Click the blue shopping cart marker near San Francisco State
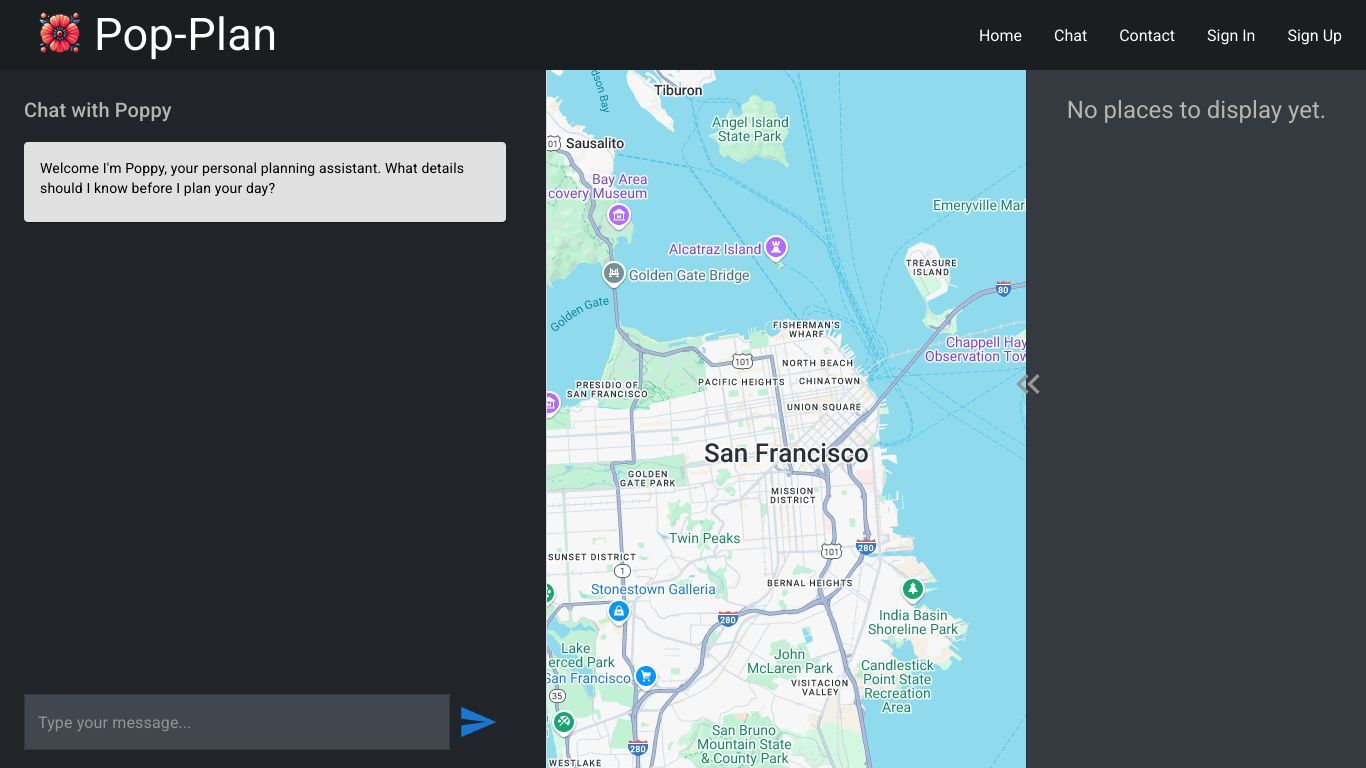This screenshot has height=768, width=1366. pyautogui.click(x=646, y=676)
